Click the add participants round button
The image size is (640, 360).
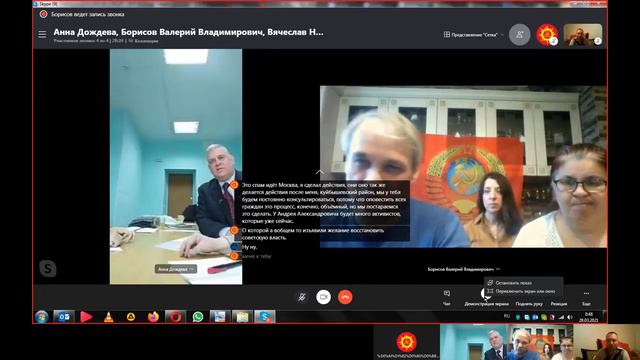click(520, 35)
